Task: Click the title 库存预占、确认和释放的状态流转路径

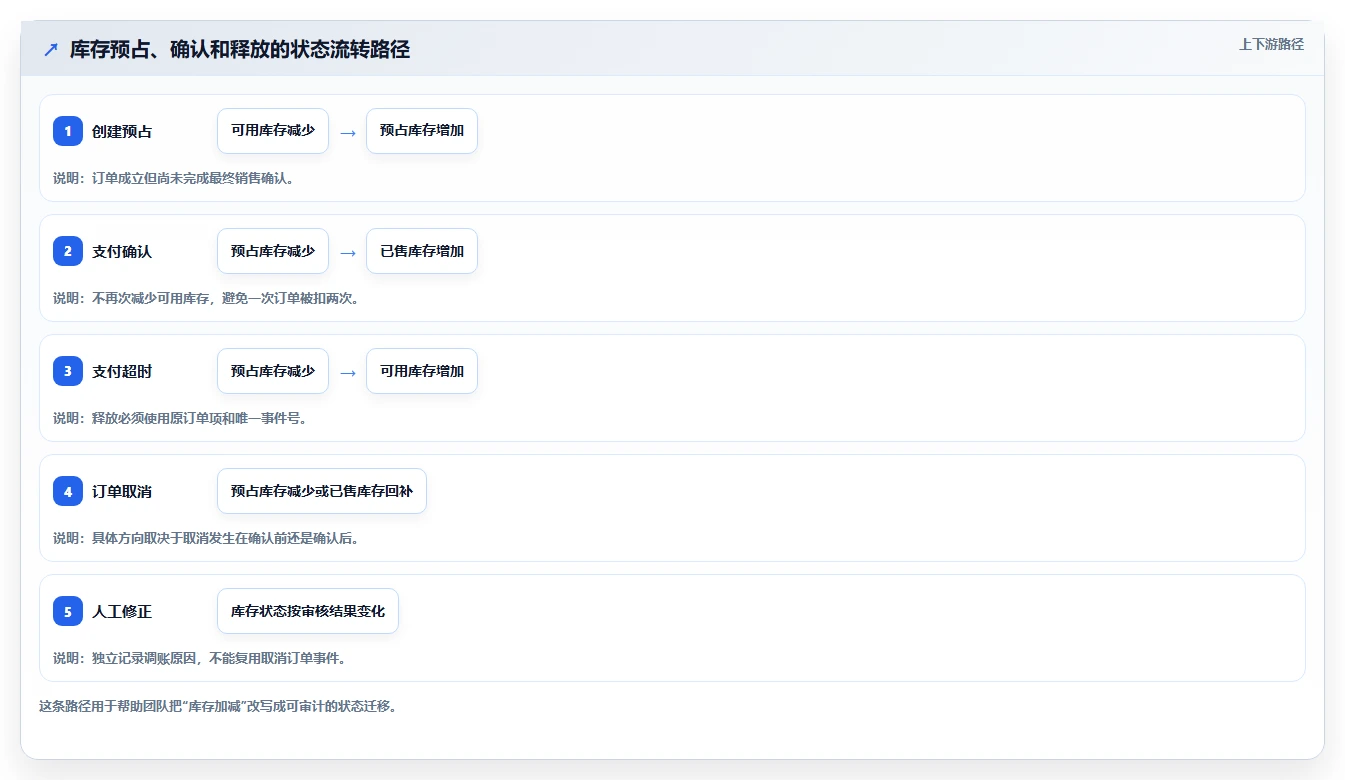Action: point(240,49)
